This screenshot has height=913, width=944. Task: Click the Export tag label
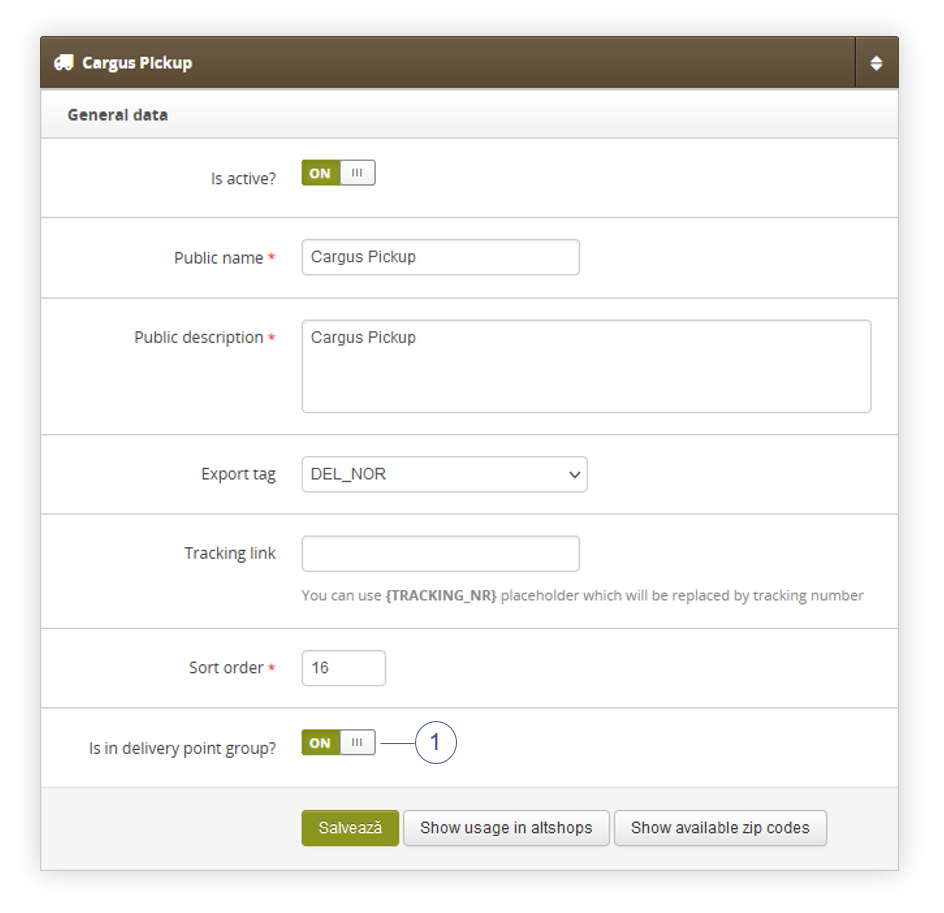click(238, 474)
